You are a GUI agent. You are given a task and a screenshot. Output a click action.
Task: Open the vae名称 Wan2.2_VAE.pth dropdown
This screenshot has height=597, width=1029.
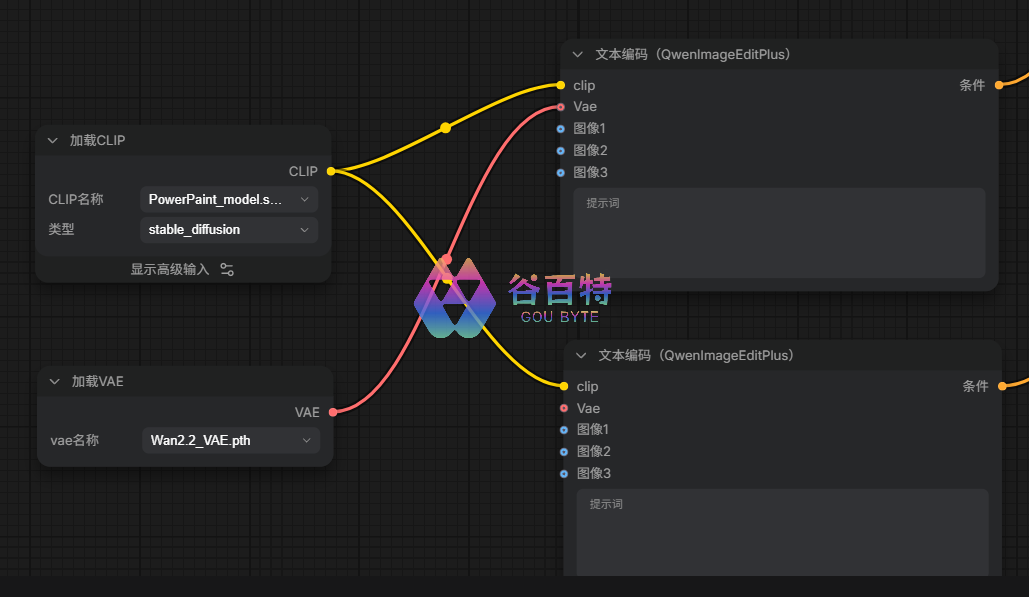pos(231,440)
